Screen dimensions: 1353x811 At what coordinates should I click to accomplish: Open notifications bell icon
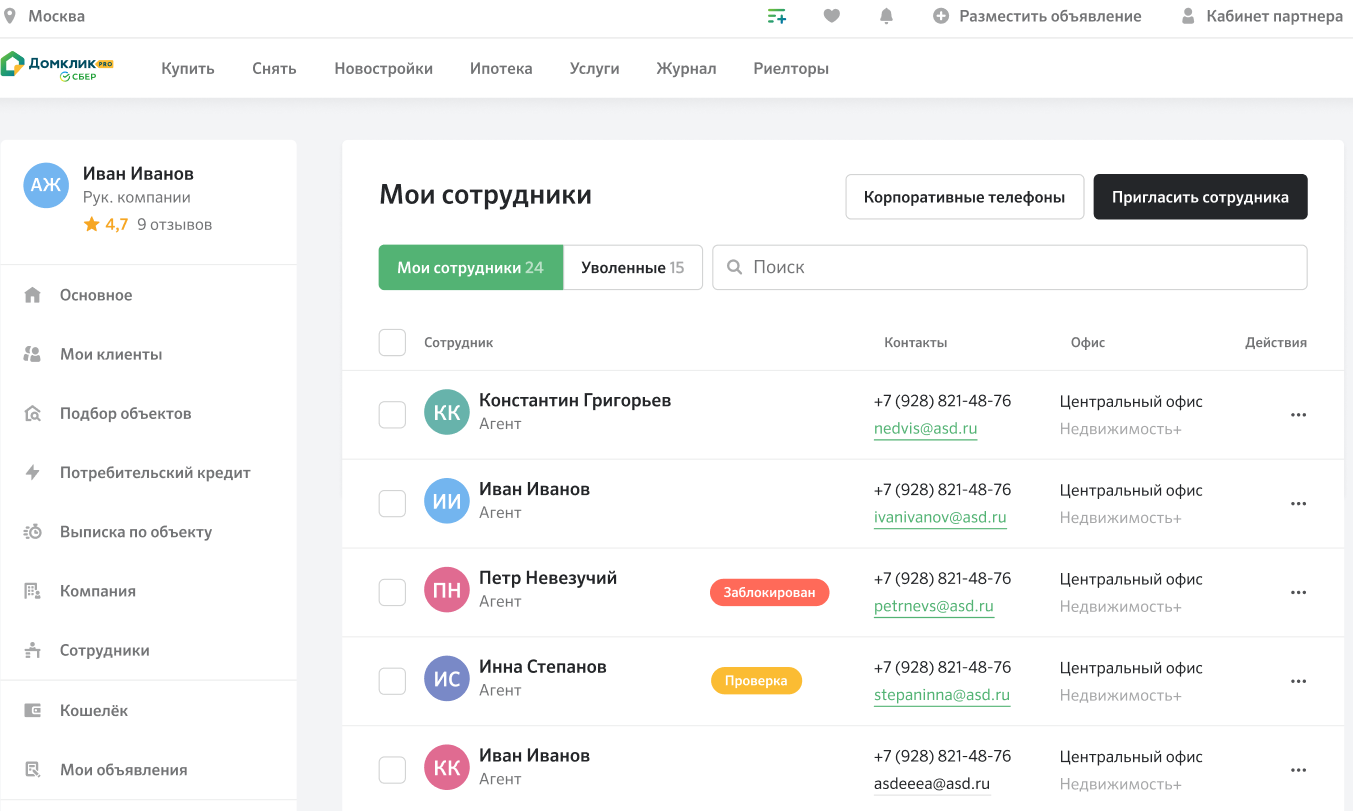886,16
